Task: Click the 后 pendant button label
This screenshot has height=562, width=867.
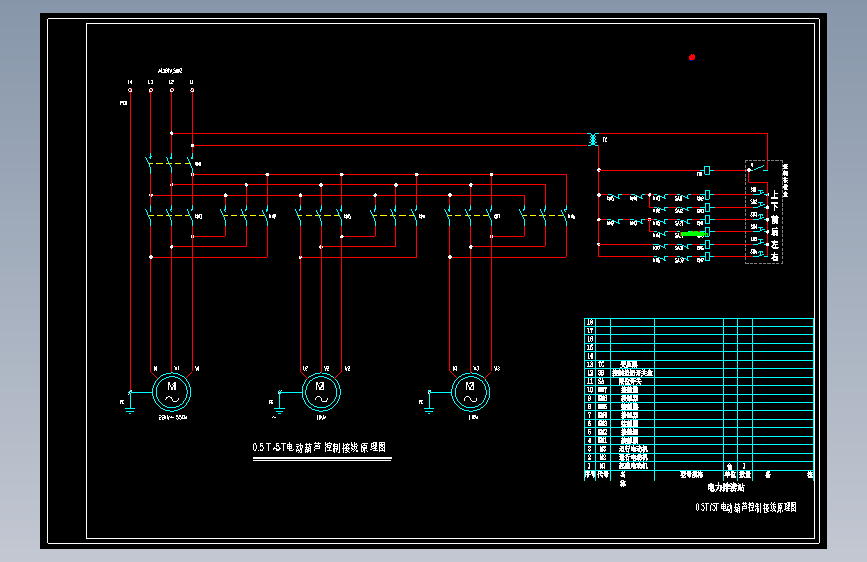Action: 775,232
